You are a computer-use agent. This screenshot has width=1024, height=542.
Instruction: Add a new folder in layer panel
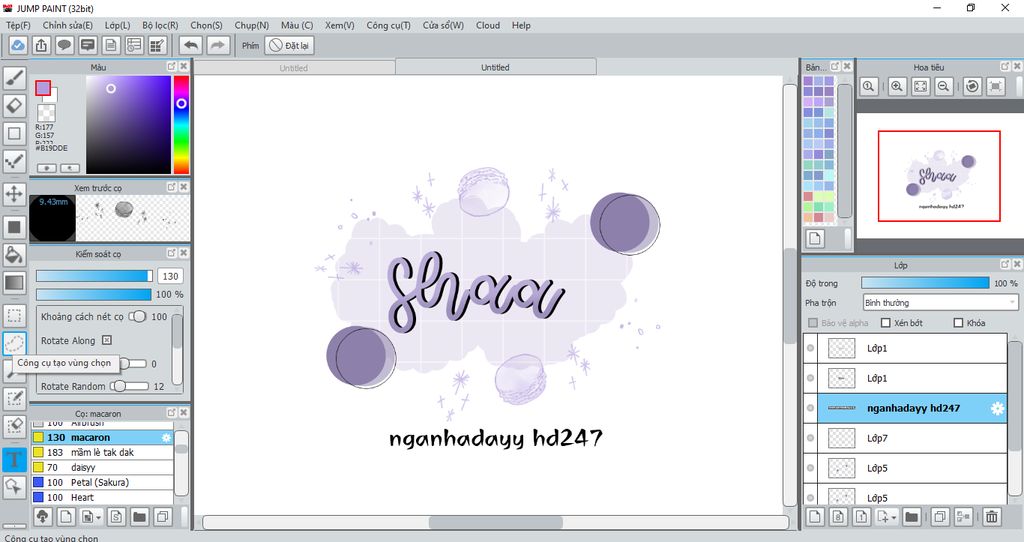tap(912, 517)
